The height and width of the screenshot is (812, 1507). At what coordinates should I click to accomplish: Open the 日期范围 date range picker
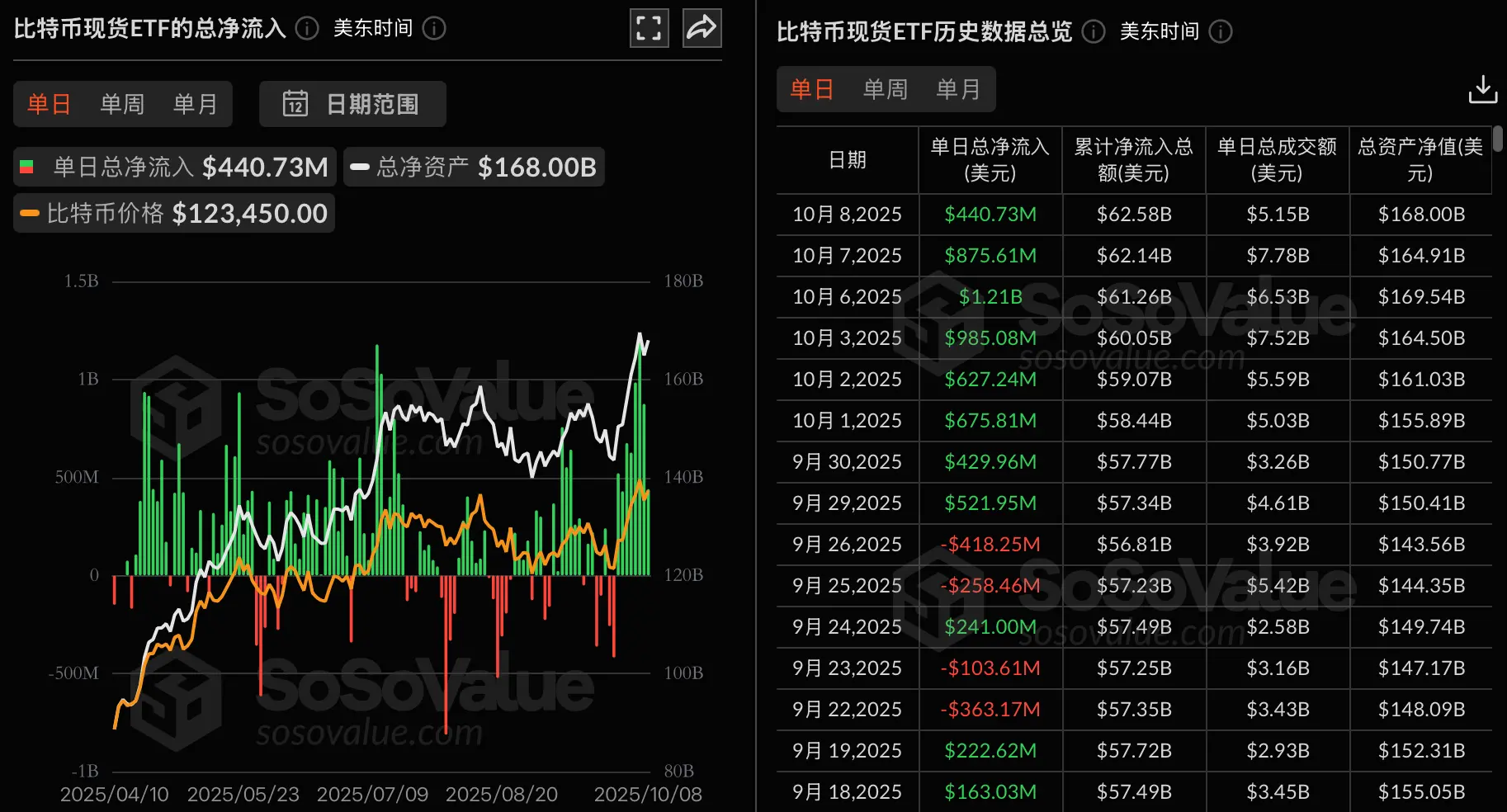353,104
